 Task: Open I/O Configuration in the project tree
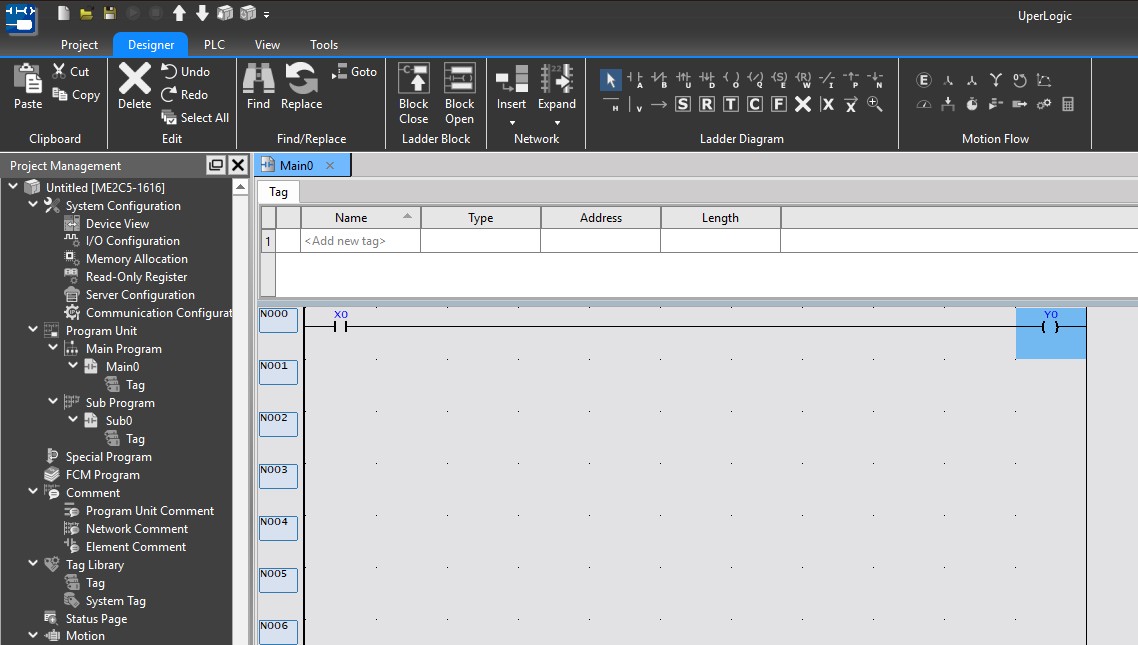tap(133, 241)
